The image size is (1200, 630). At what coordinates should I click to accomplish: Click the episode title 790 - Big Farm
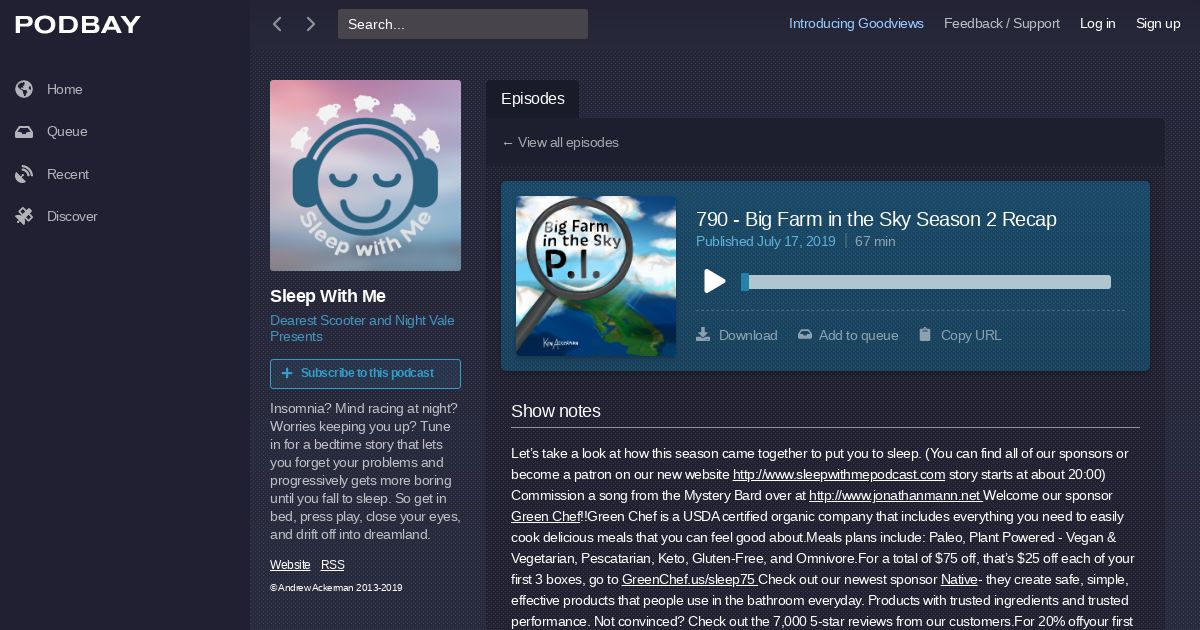[x=876, y=219]
